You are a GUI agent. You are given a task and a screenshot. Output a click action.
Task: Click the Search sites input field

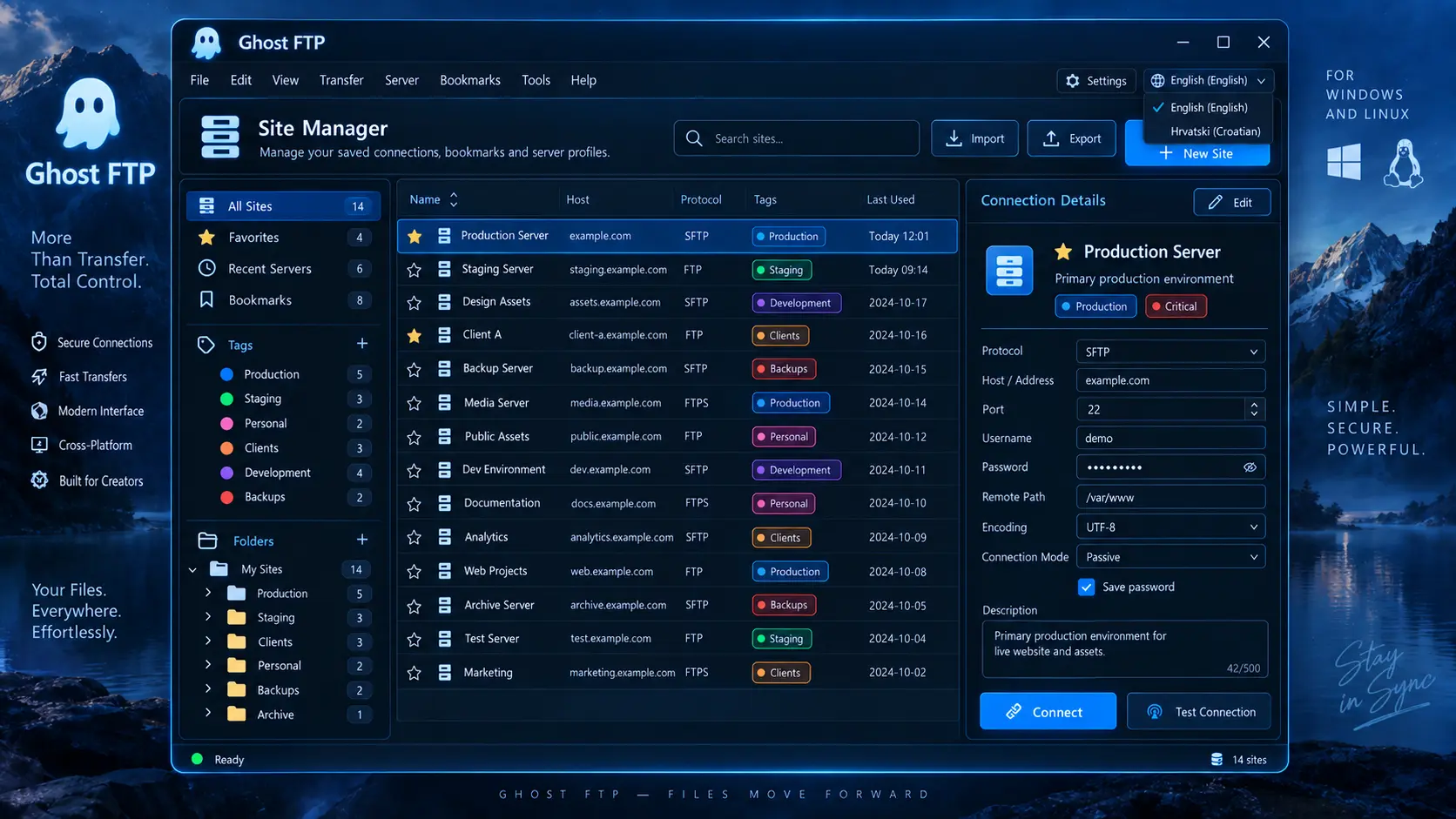point(796,138)
